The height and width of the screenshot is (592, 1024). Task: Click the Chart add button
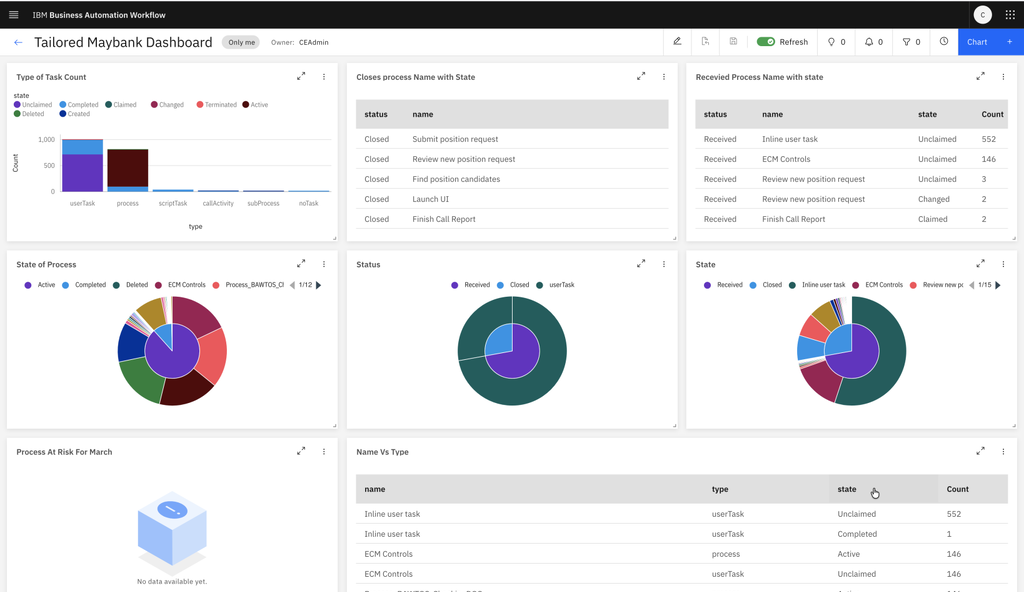[990, 42]
